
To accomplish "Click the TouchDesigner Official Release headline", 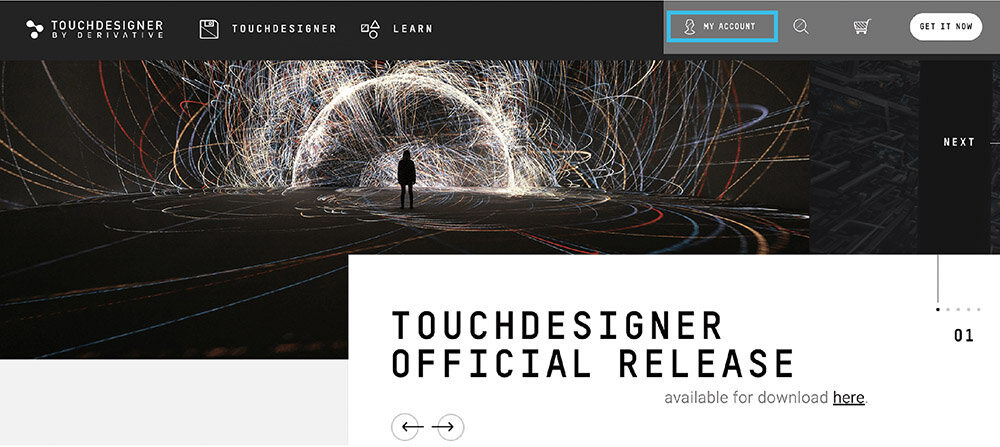I will point(592,344).
